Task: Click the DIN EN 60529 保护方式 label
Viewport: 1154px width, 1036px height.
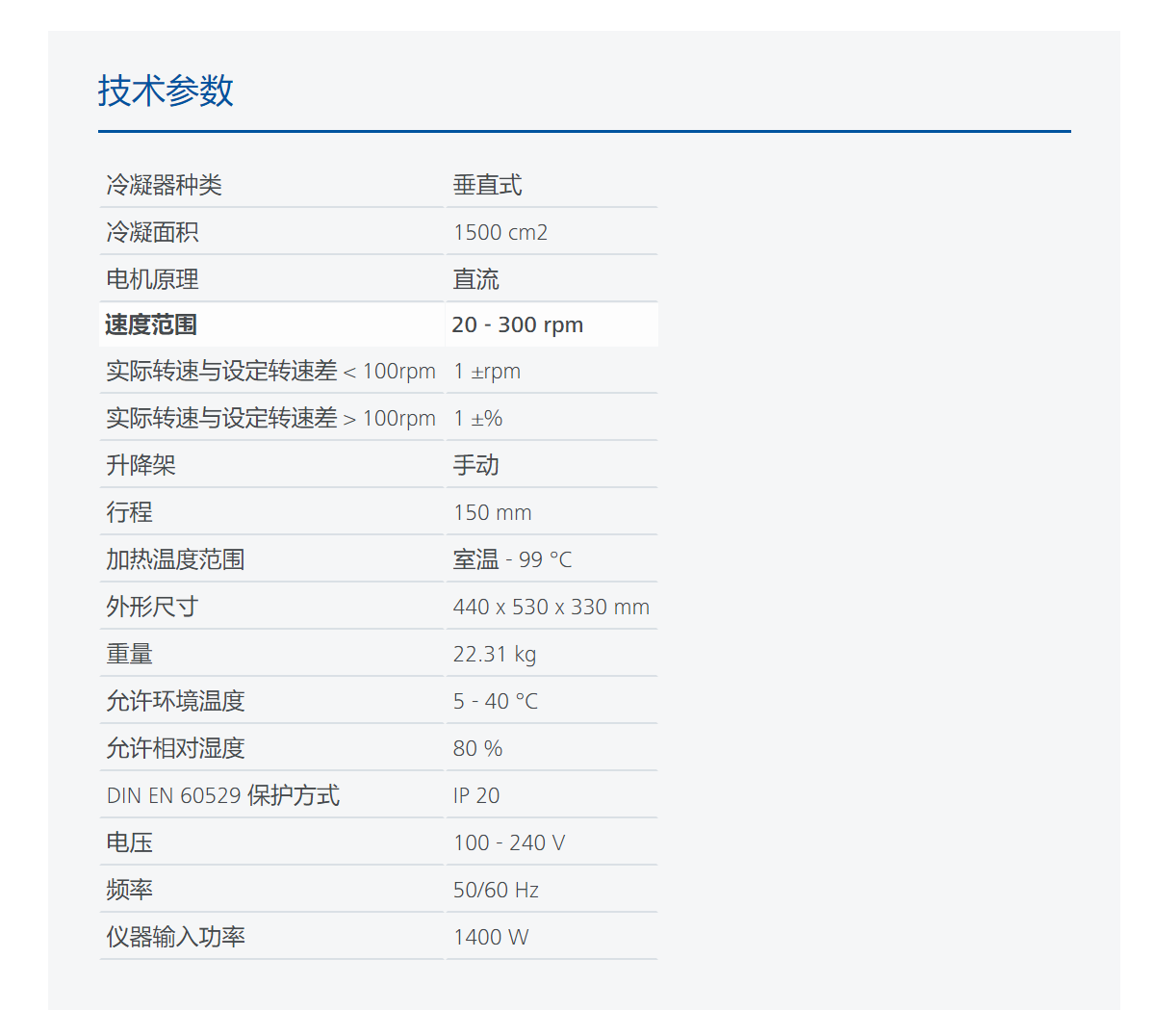Action: tap(222, 795)
